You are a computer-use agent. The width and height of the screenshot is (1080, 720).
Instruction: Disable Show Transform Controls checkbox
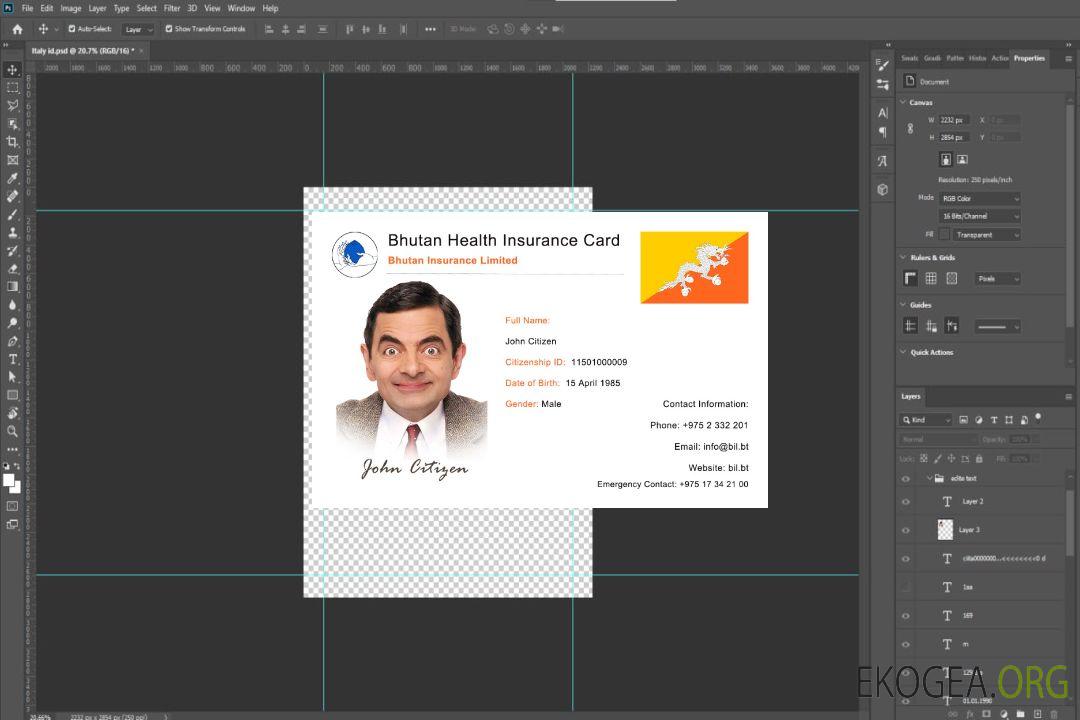click(169, 29)
